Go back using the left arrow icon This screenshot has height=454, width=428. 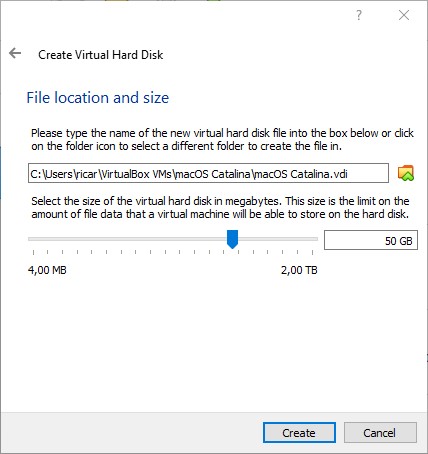click(15, 53)
